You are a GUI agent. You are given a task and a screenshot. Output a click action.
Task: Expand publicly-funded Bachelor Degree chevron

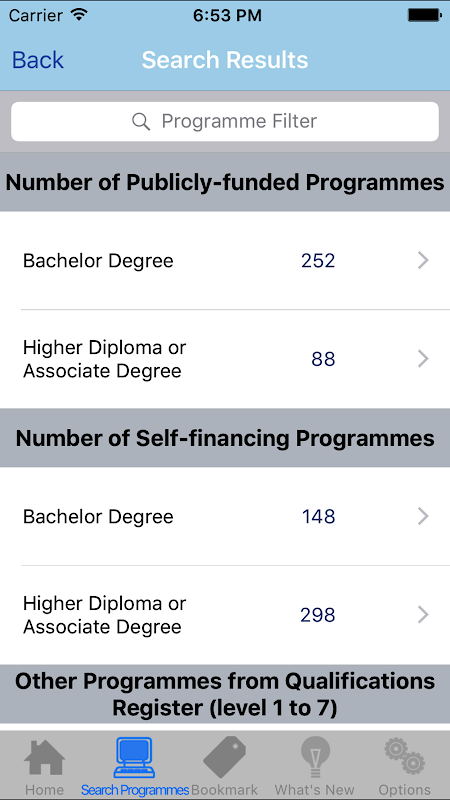[x=423, y=261]
